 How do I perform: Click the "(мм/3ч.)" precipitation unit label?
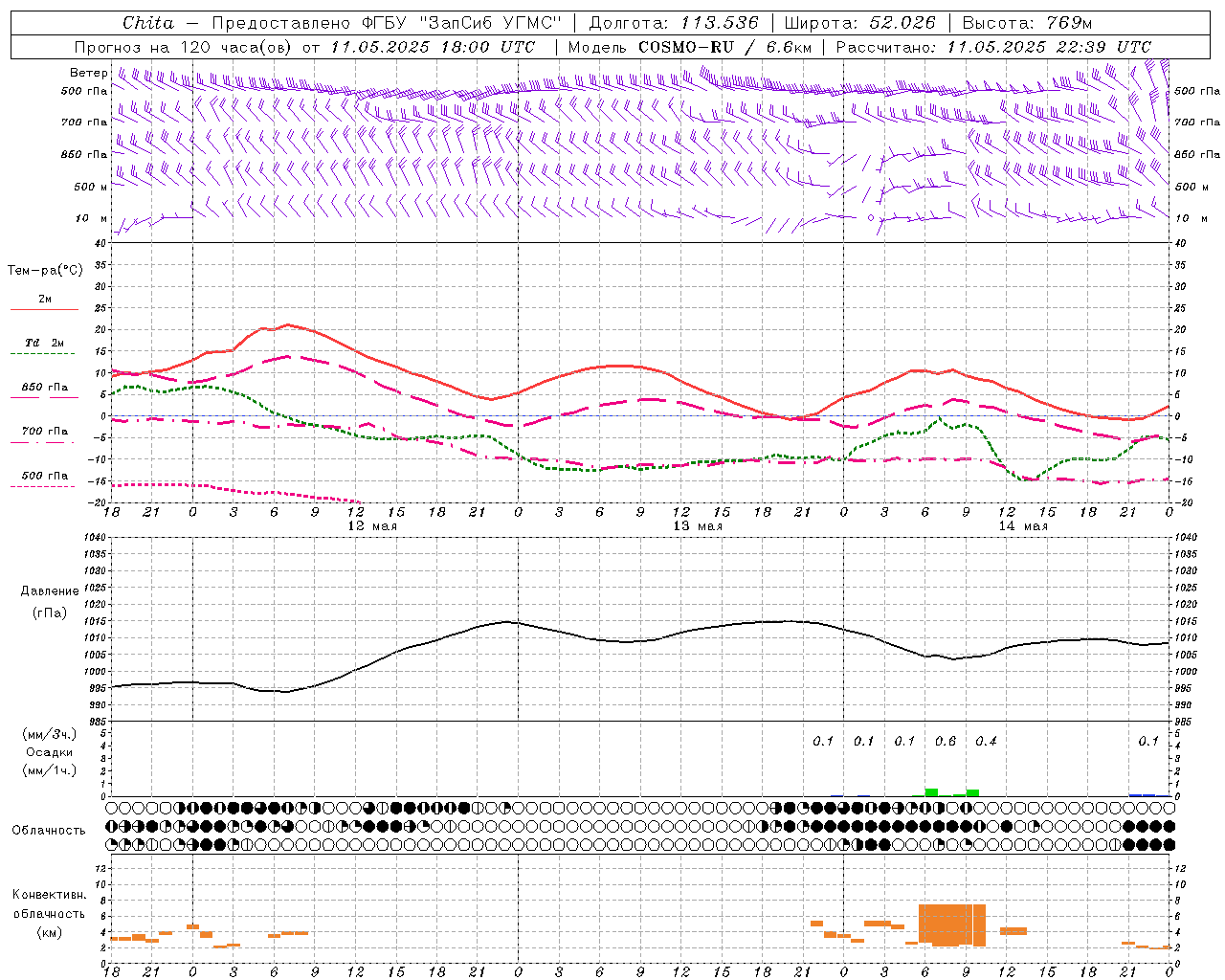[x=50, y=734]
